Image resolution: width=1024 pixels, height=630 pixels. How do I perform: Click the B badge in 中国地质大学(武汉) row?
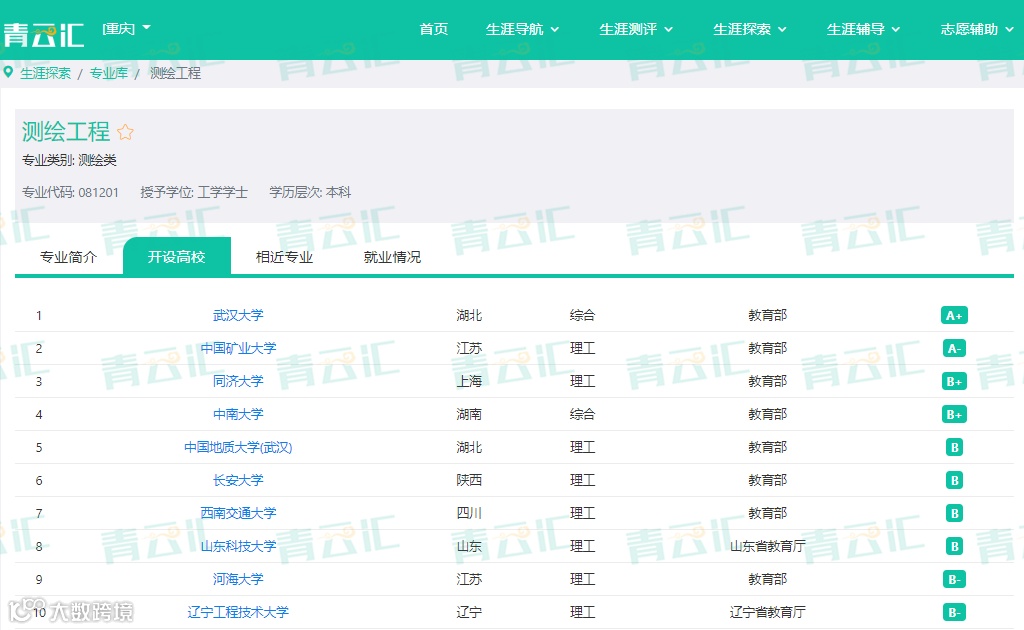(954, 447)
